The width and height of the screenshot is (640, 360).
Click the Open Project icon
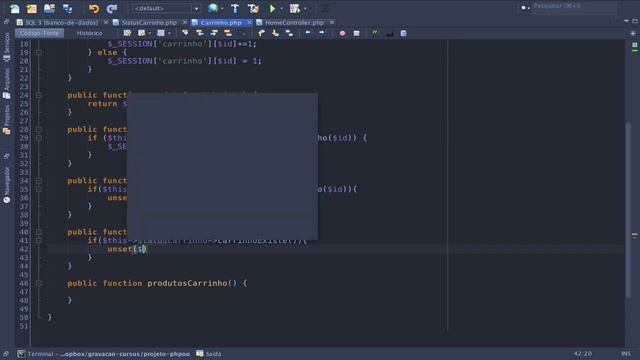[49, 8]
